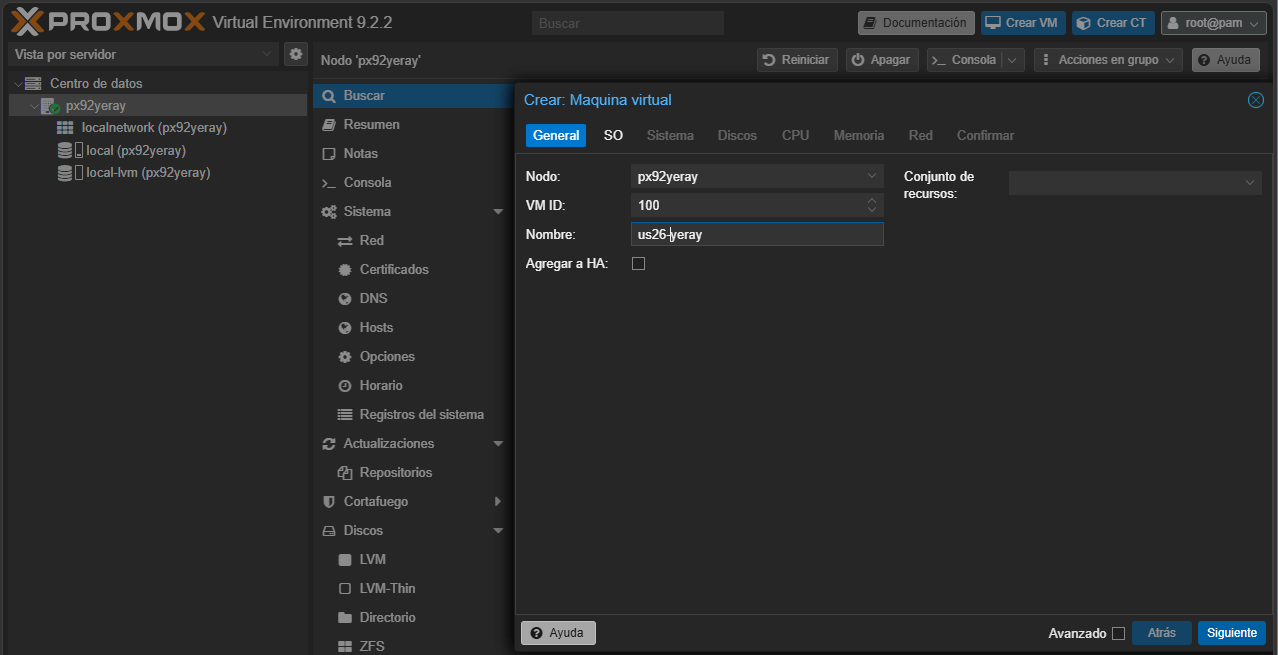Collapse the px92yeray node tree arrow
This screenshot has width=1278, height=655.
tap(34, 105)
